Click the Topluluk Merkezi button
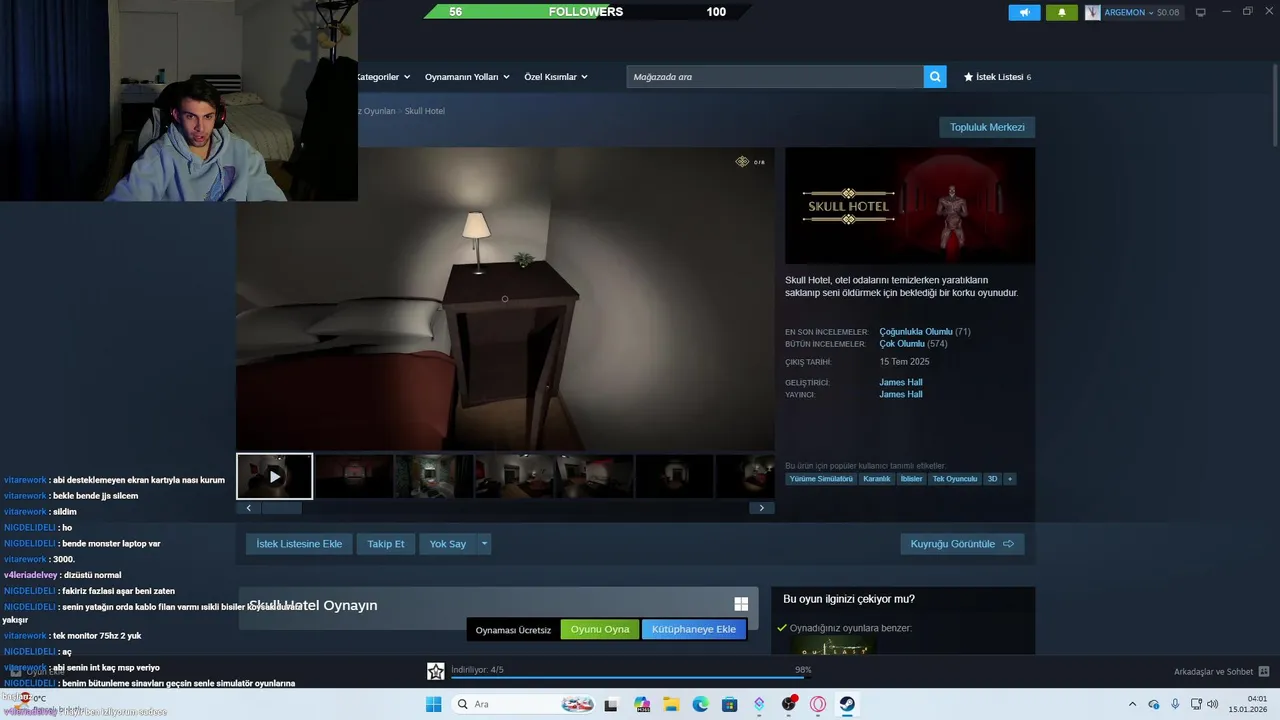This screenshot has height=720, width=1280. click(x=987, y=127)
